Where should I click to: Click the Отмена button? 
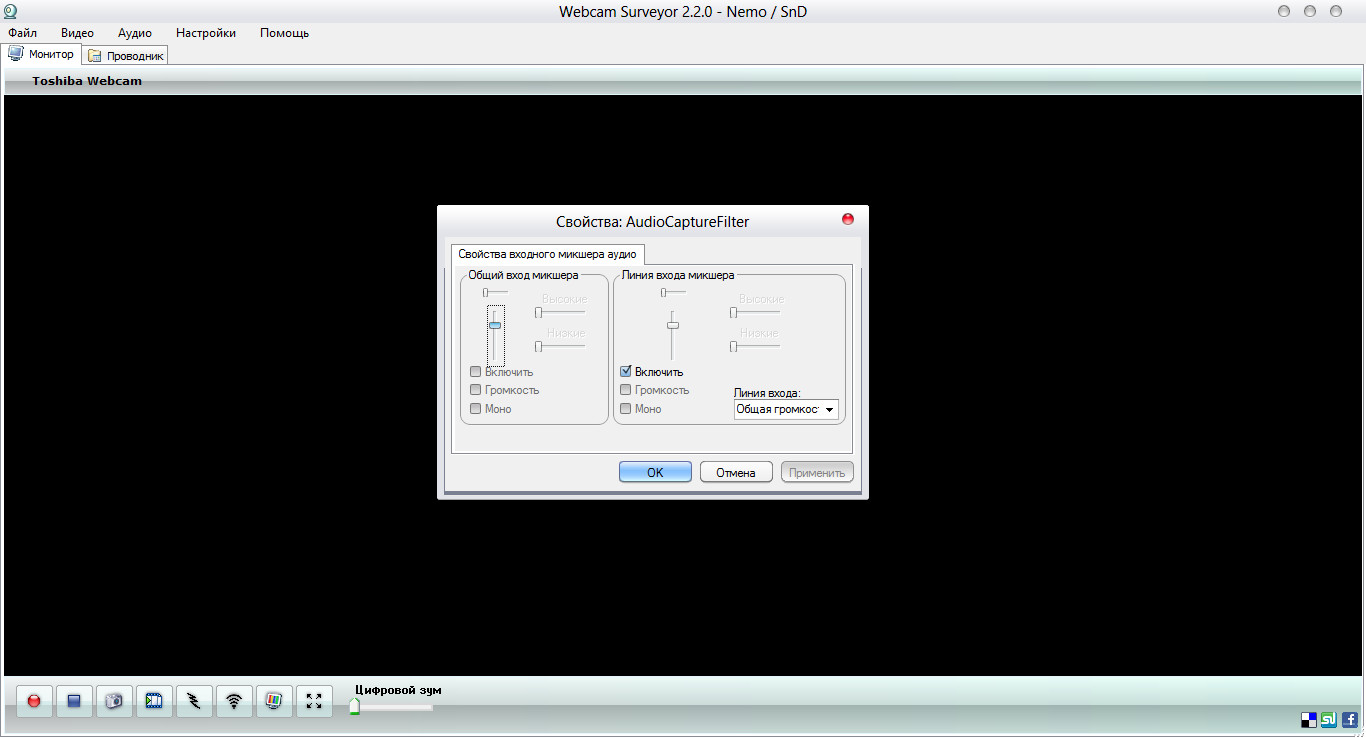735,472
